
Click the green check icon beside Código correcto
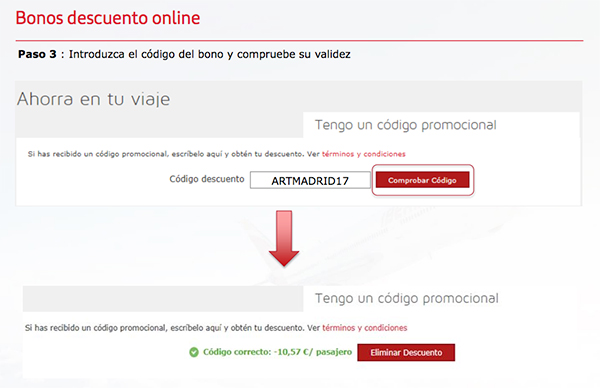[194, 352]
